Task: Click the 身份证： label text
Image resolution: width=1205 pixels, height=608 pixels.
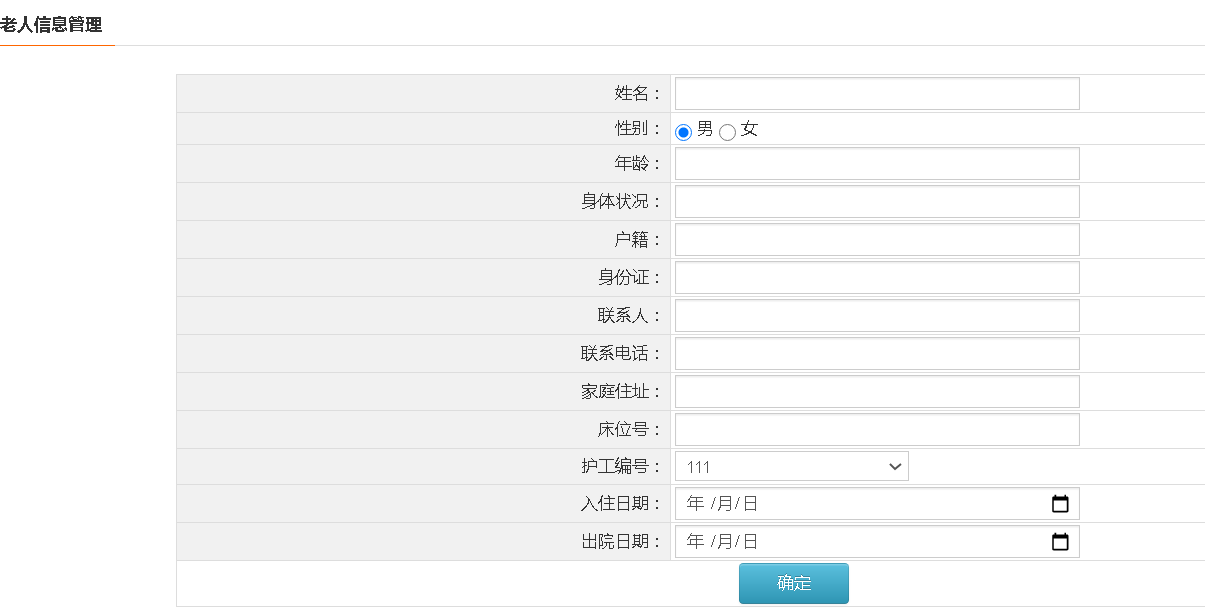Action: tap(630, 278)
